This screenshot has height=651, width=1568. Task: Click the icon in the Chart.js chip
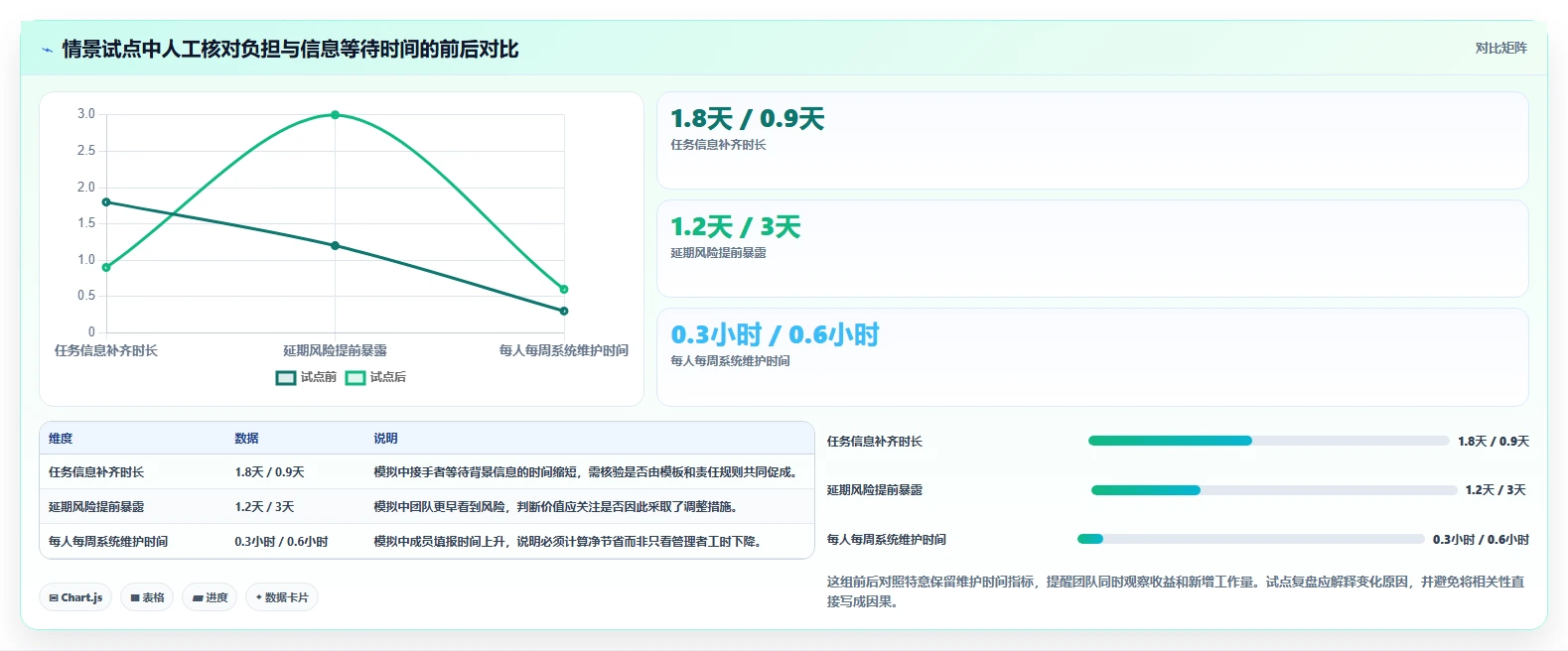pyautogui.click(x=54, y=598)
